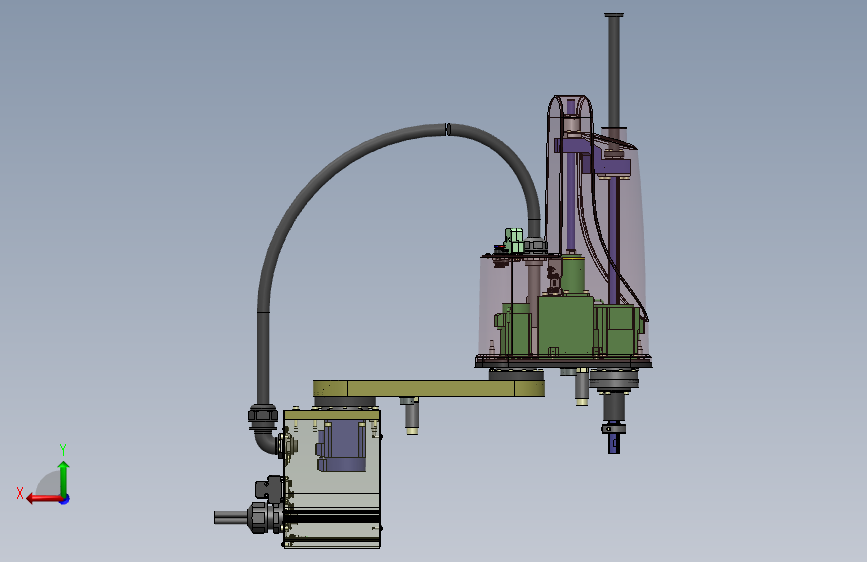Click the red X axis arrow of triad
The height and width of the screenshot is (562, 867).
(43, 499)
